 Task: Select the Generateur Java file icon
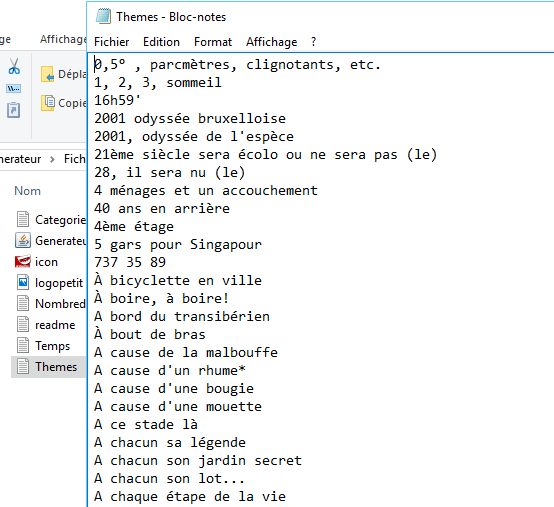(23, 241)
